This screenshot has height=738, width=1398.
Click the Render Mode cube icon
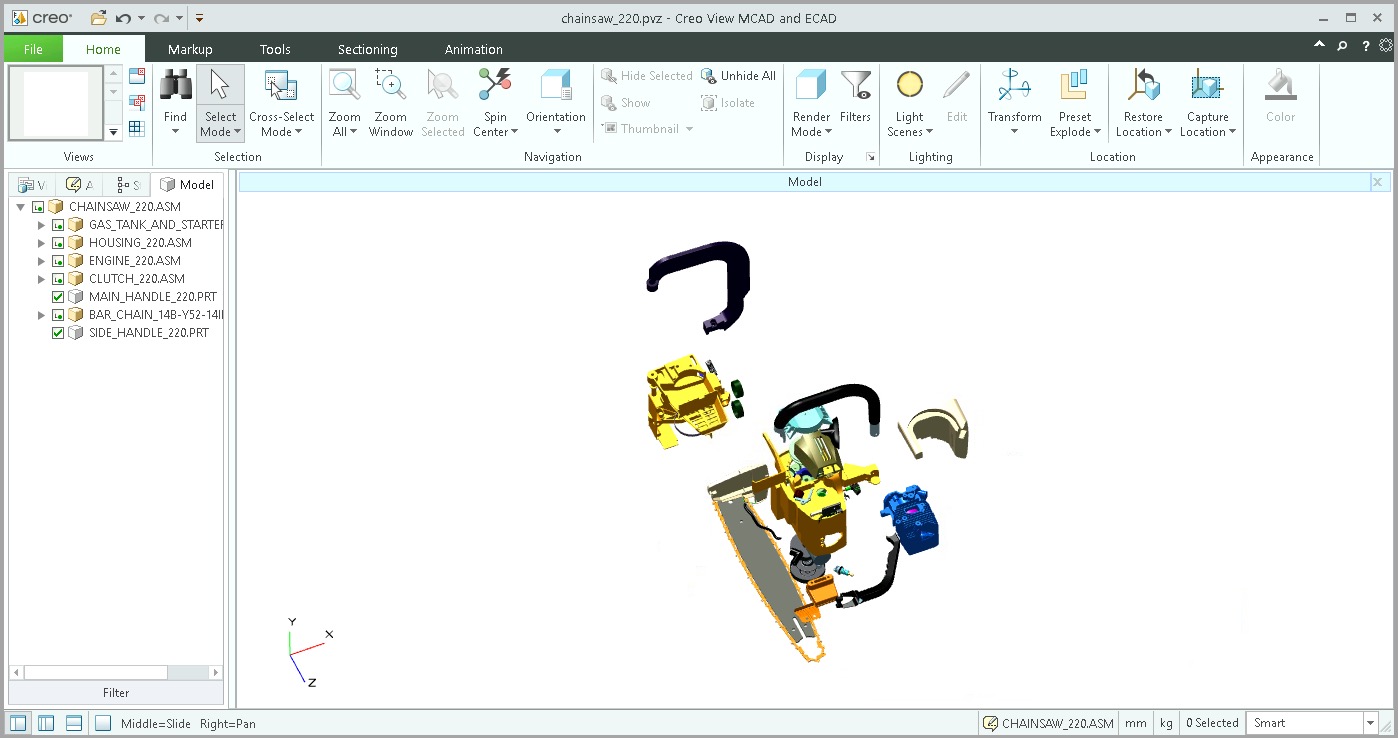[x=810, y=87]
